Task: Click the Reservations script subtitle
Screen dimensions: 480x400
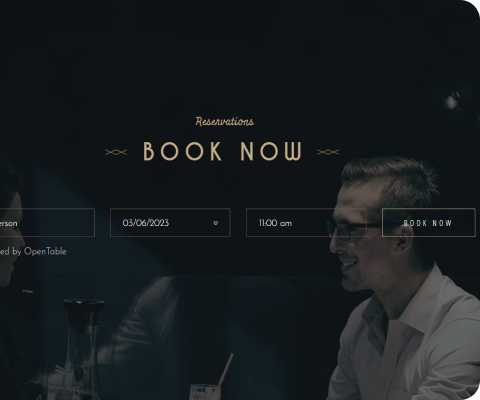Action: click(225, 121)
